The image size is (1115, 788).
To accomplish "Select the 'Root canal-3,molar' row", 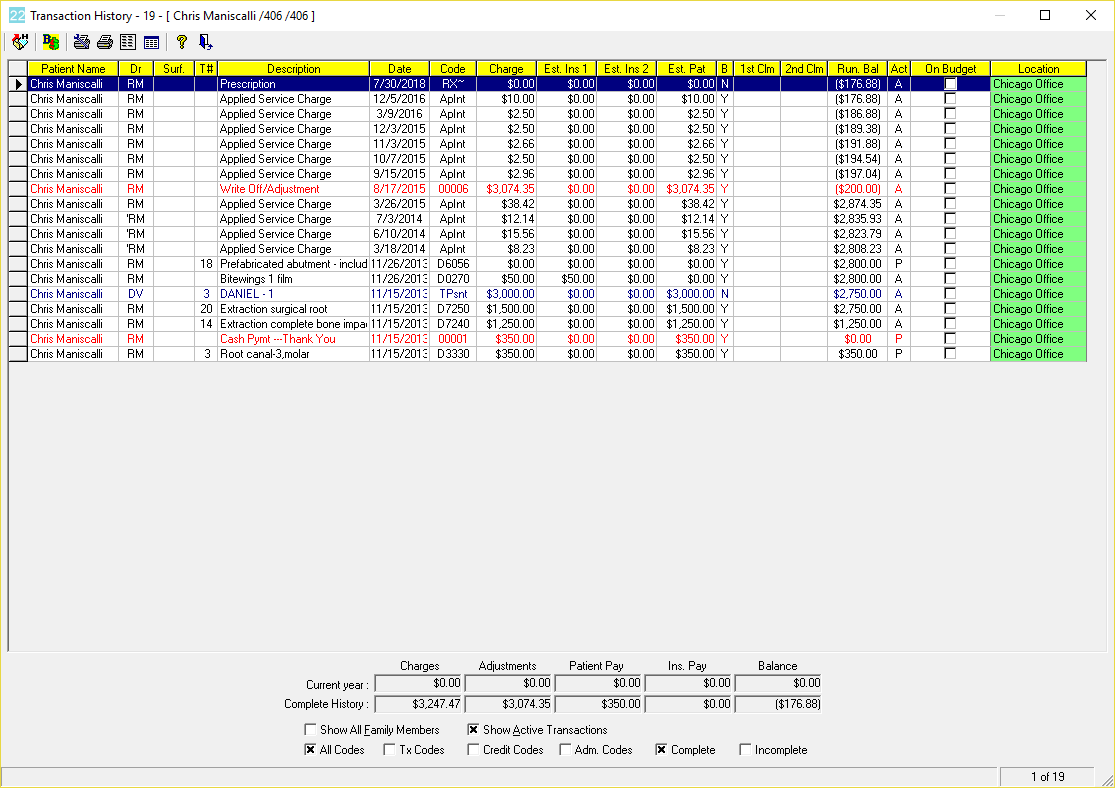I will 548,353.
